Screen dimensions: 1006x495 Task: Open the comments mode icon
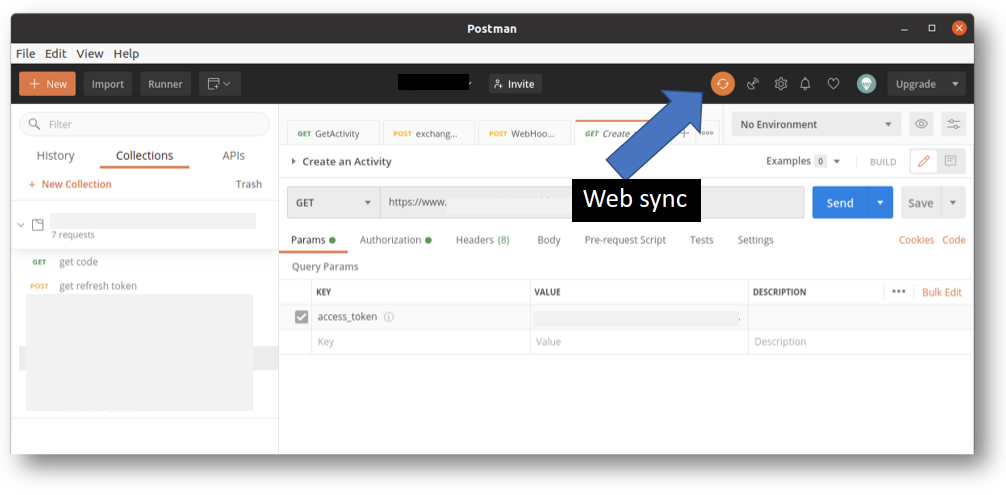951,162
